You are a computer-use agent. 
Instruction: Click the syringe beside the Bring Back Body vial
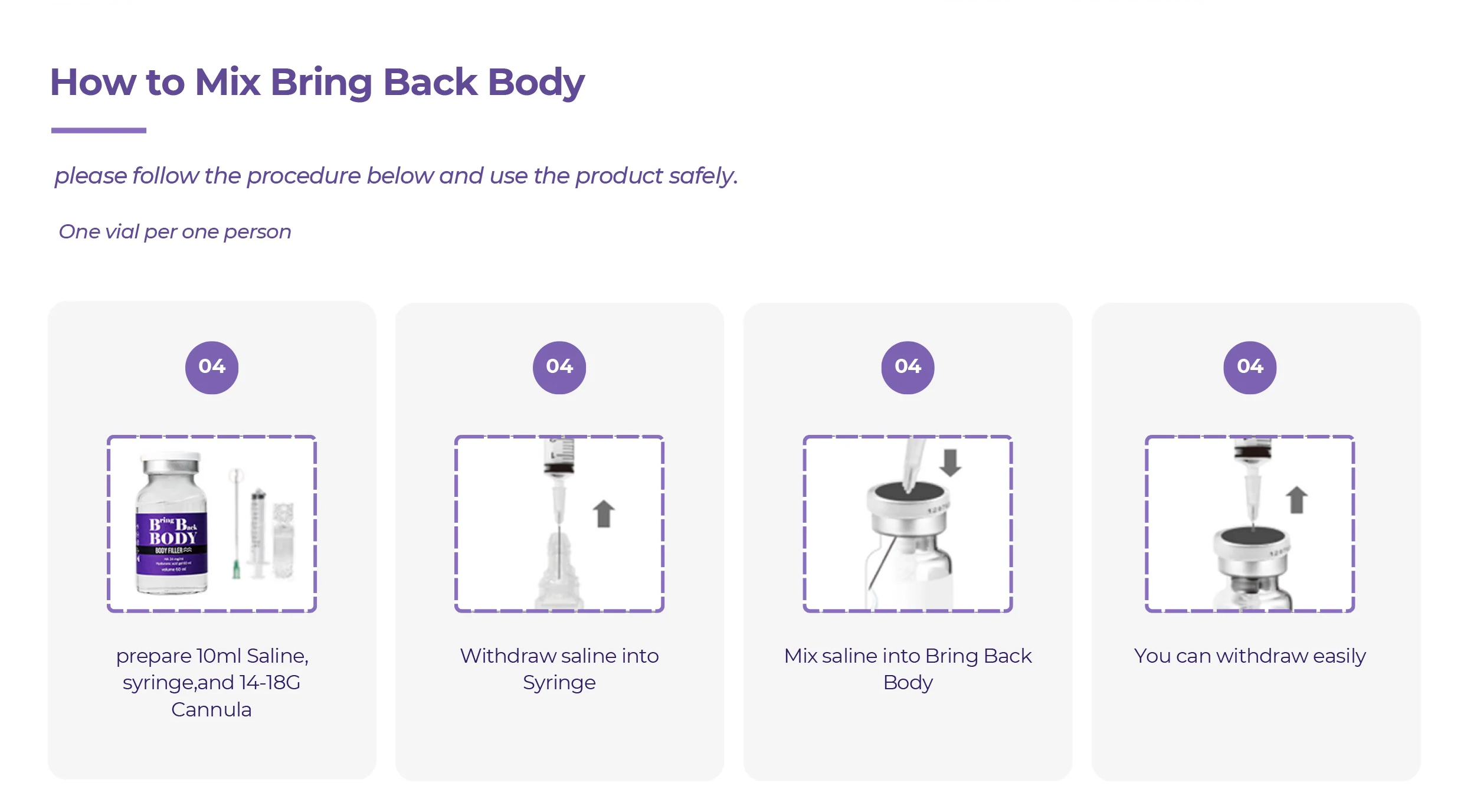coord(258,531)
